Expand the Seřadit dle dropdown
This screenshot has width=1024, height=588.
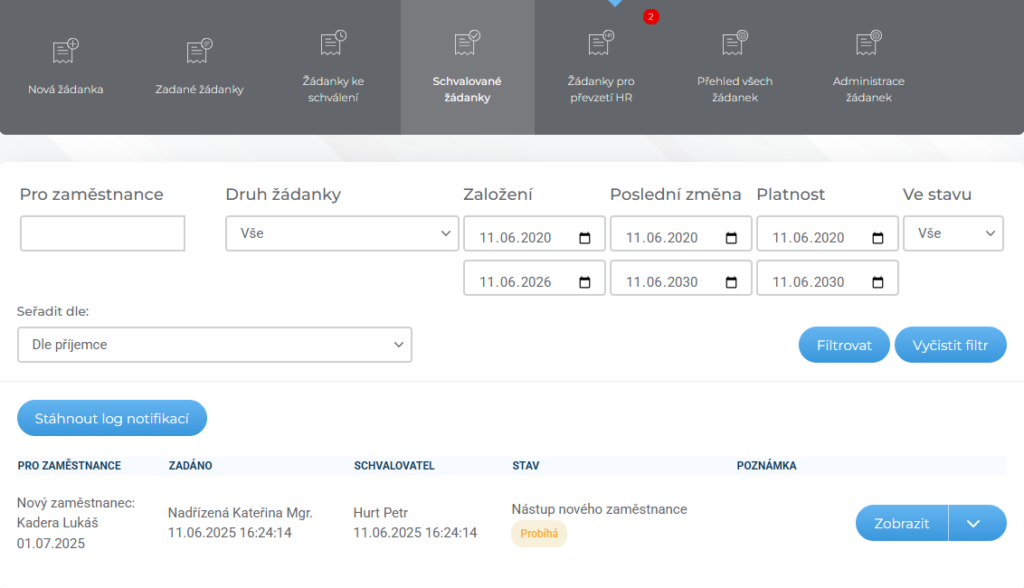pyautogui.click(x=214, y=344)
